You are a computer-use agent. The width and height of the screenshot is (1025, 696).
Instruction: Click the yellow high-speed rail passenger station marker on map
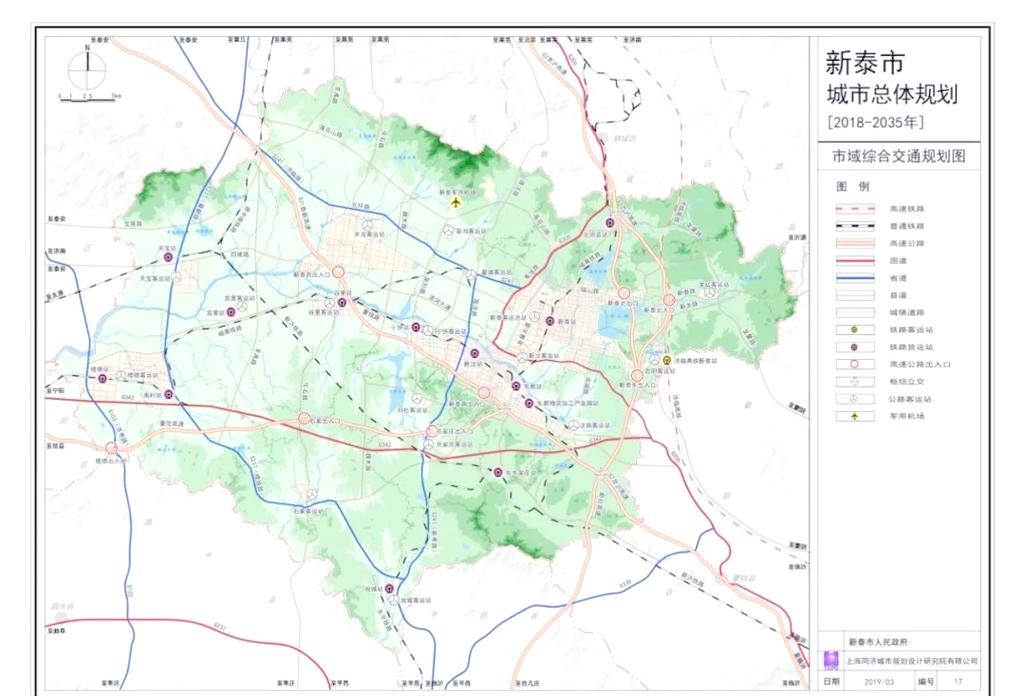coord(667,360)
